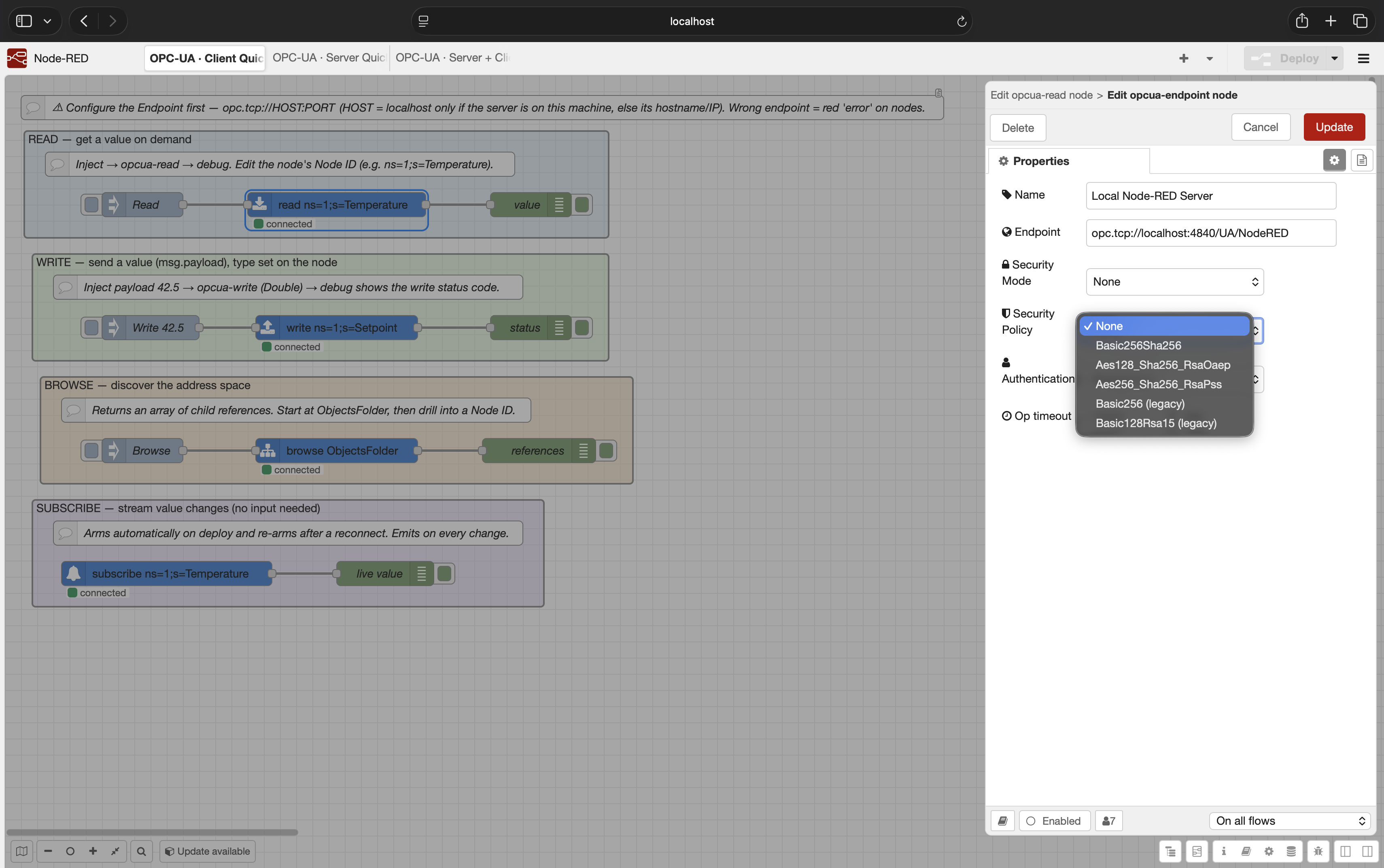
Task: Toggle the left sidebar panel icon
Action: point(1345,851)
